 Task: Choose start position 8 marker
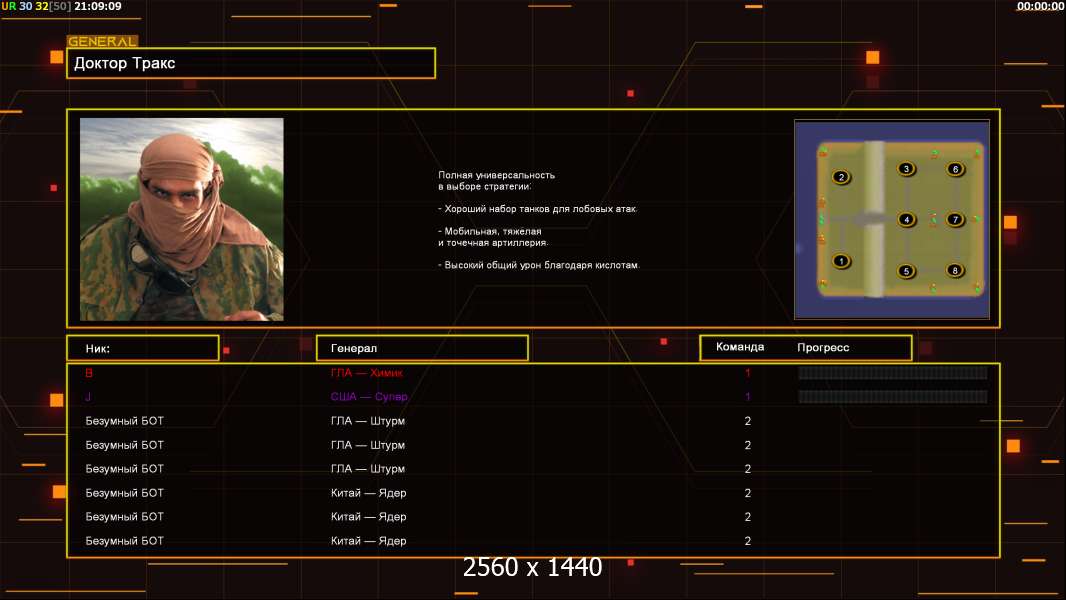click(955, 271)
